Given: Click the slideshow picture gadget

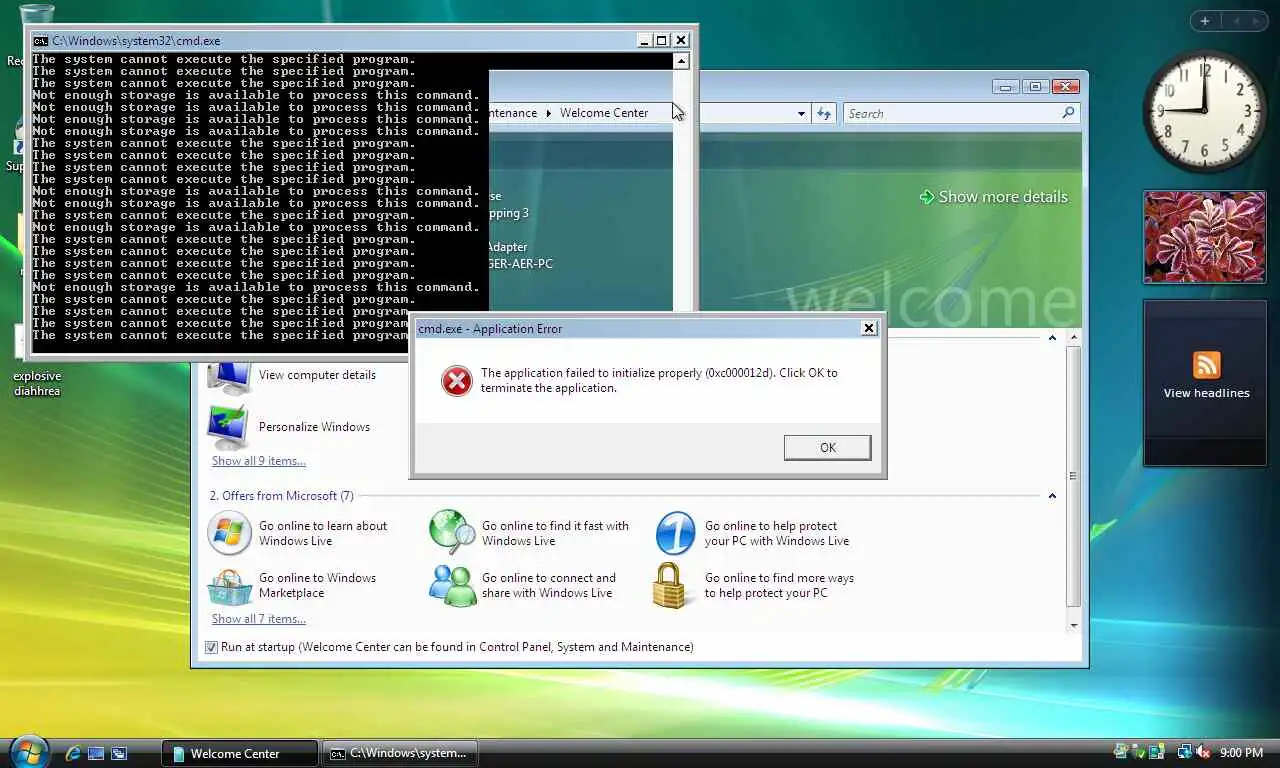Looking at the screenshot, I should (1205, 237).
